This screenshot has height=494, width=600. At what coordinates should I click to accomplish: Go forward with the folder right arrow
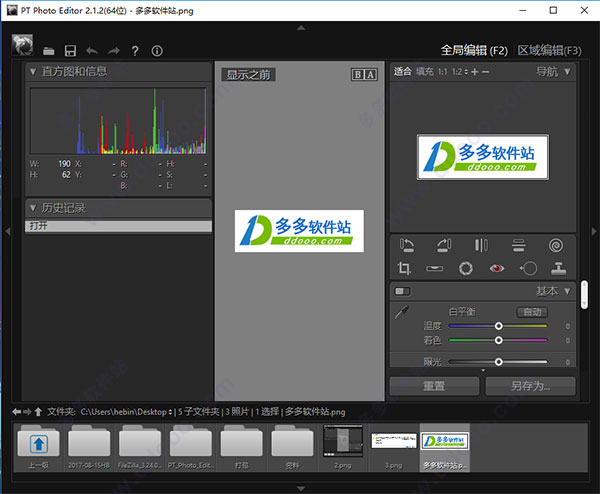(27, 412)
